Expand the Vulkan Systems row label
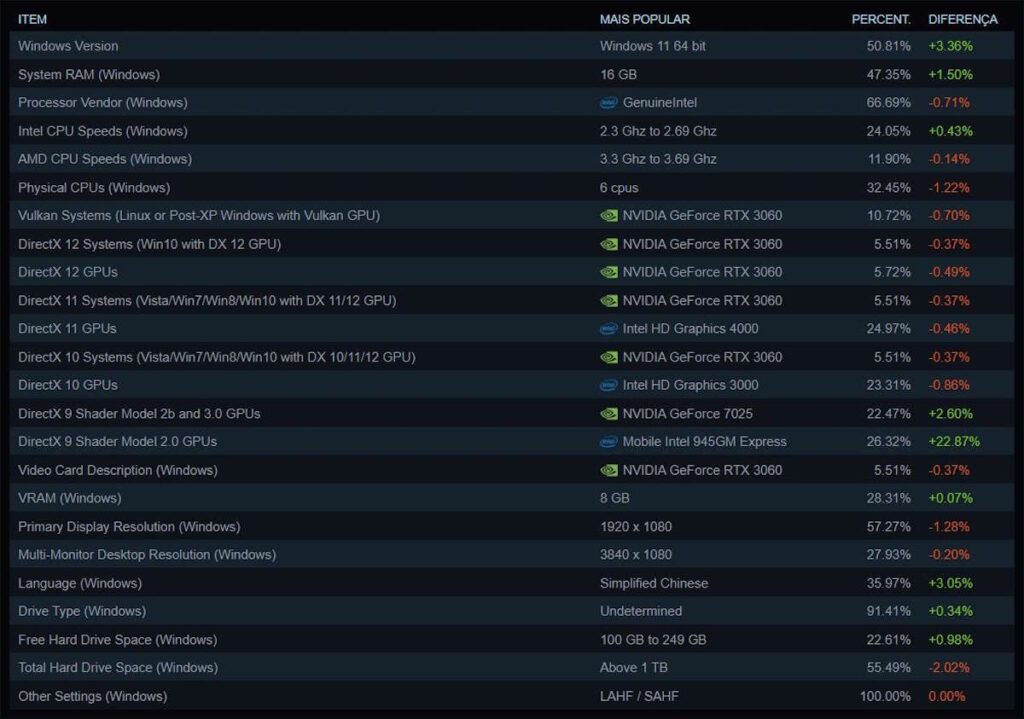 click(x=199, y=216)
